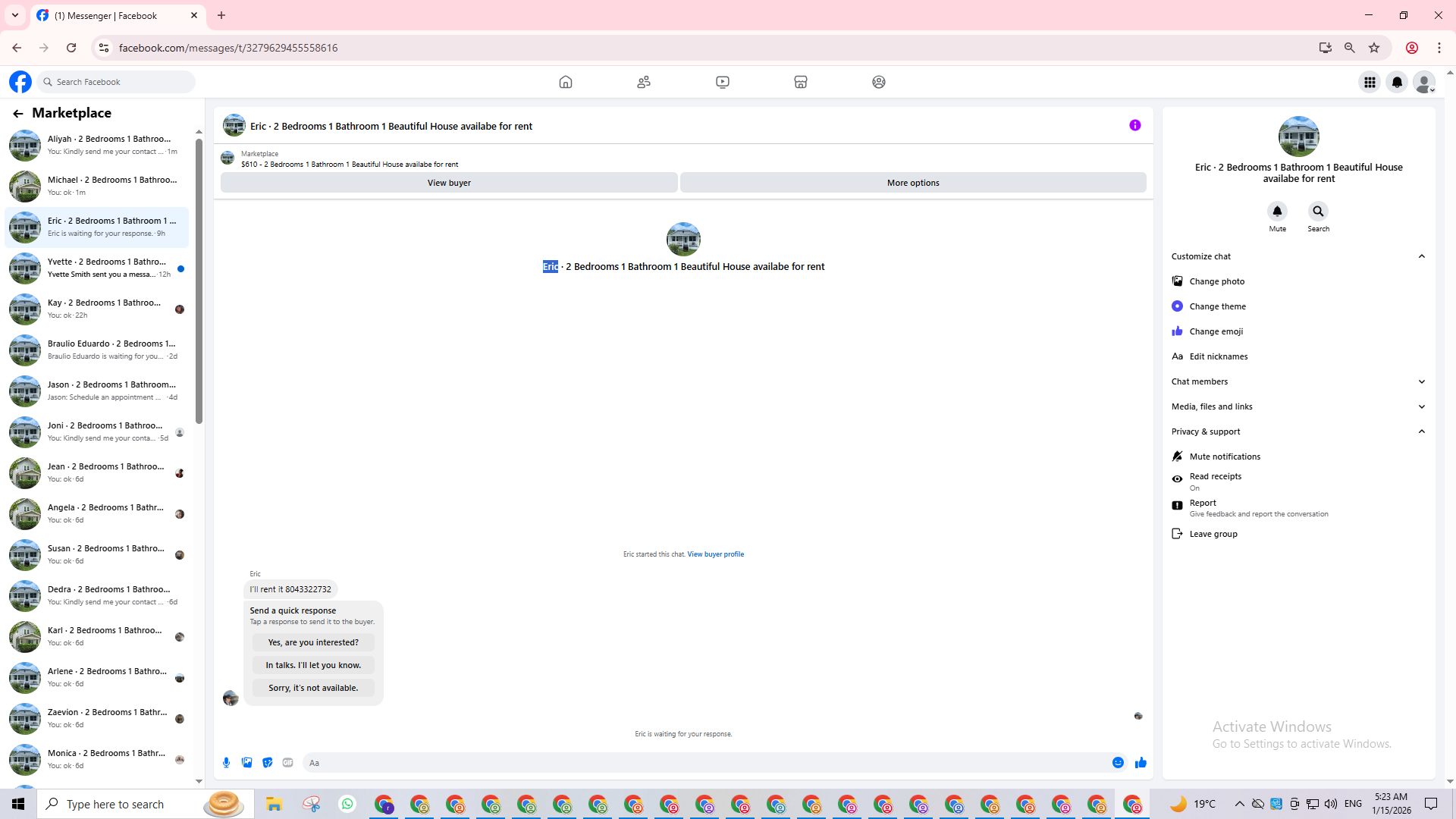Click the message input field

(x=705, y=763)
